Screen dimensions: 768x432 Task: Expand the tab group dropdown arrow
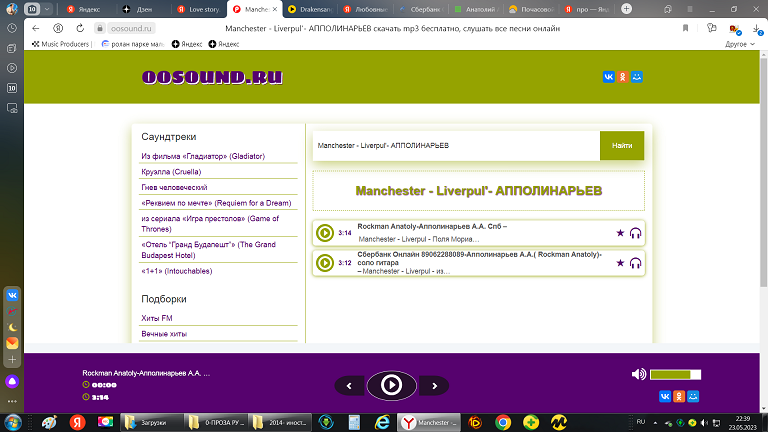(47, 9)
